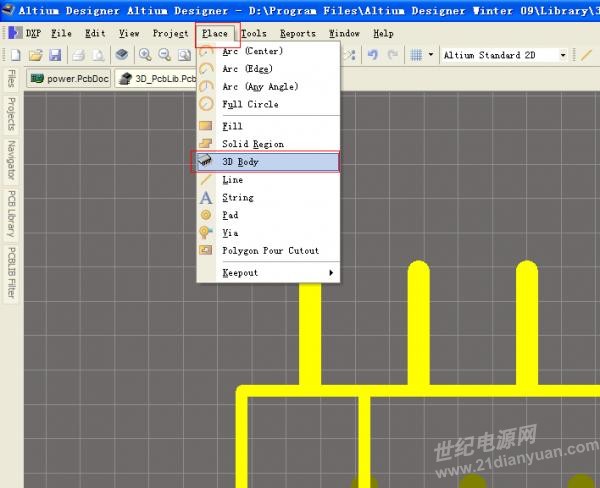Choose Via menu item

[x=268, y=233]
